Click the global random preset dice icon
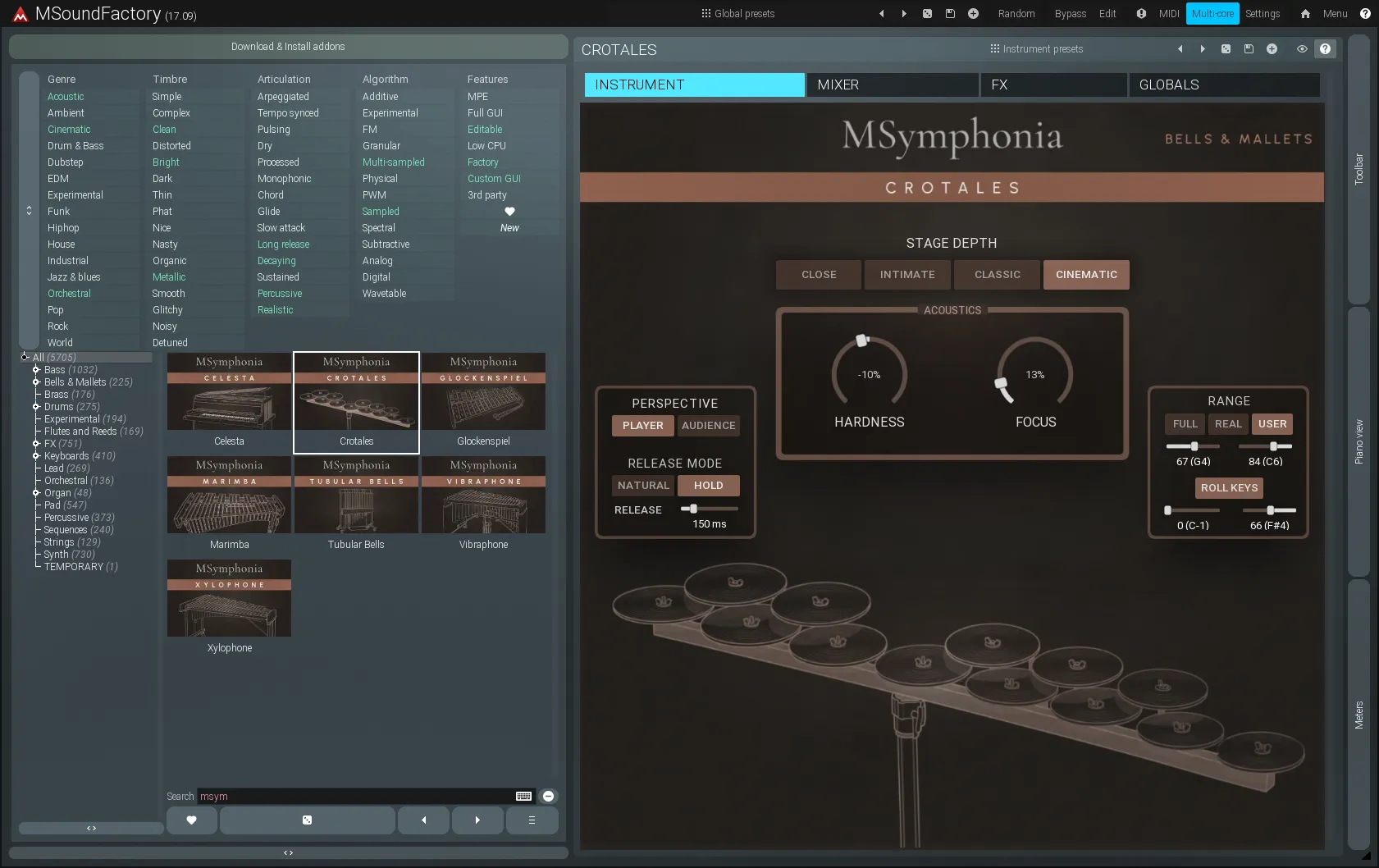Image resolution: width=1379 pixels, height=868 pixels. point(927,14)
